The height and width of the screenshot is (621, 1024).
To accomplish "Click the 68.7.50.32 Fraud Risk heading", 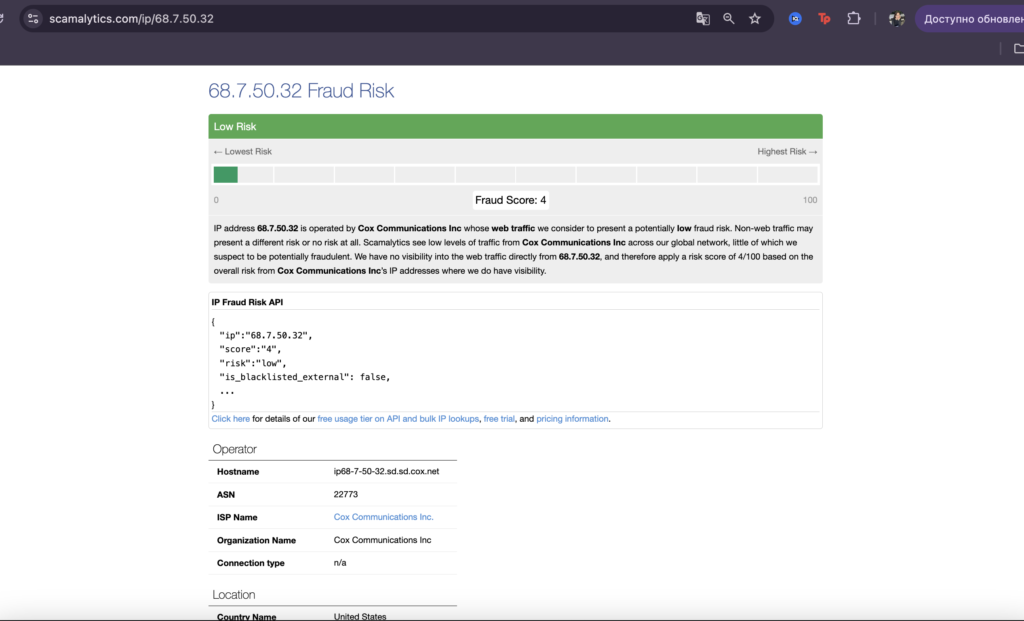I will click(301, 91).
